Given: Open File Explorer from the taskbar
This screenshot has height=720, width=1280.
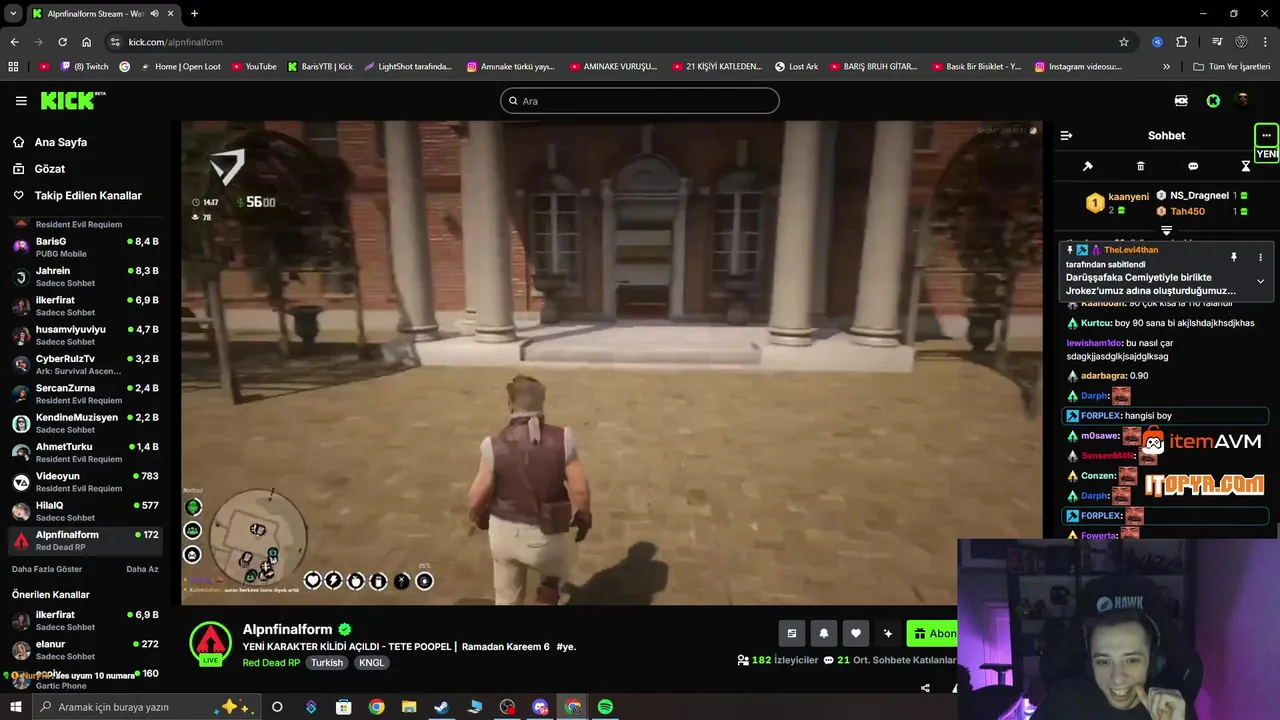Looking at the screenshot, I should (409, 707).
